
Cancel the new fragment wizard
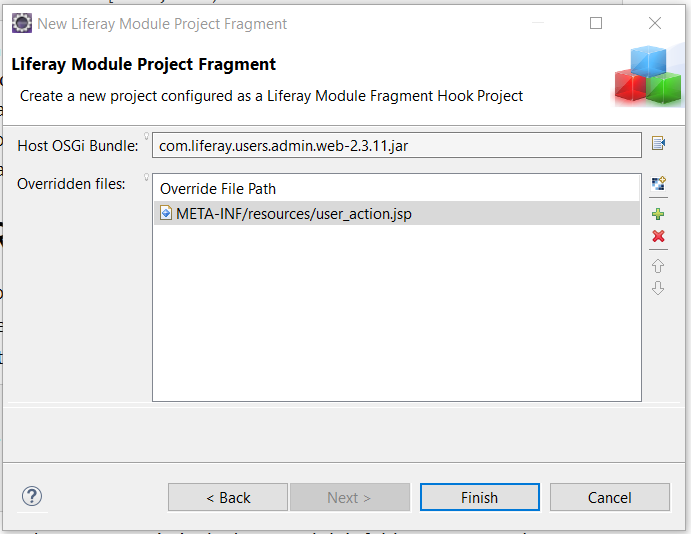(609, 497)
